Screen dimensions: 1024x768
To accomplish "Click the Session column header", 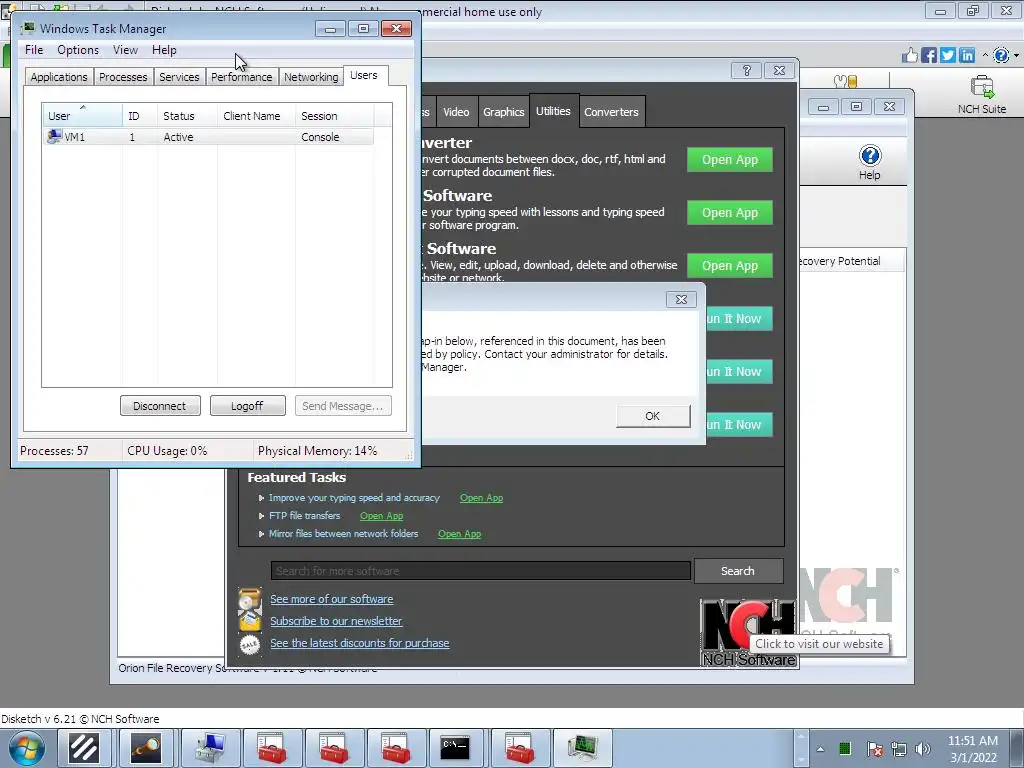I will (334, 116).
